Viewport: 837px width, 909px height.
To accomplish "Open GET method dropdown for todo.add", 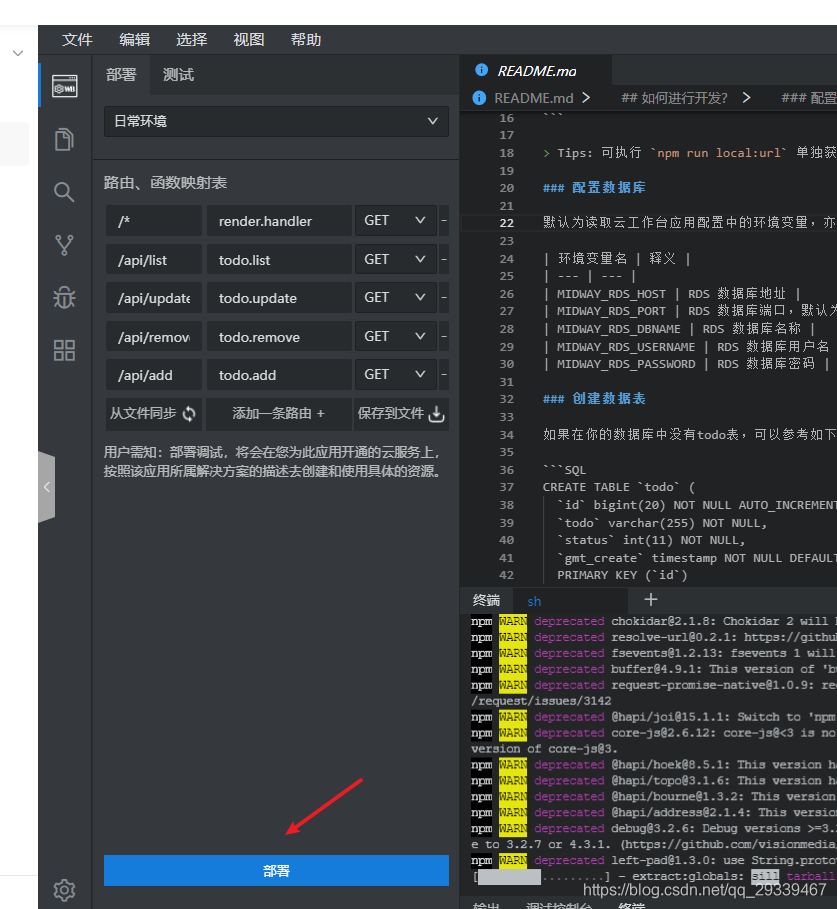I will (x=395, y=374).
